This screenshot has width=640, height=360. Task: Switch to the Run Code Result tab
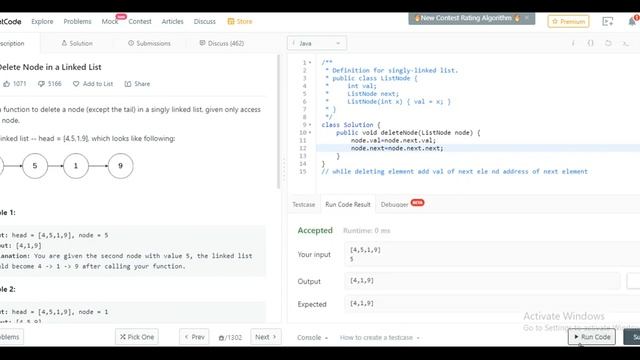pyautogui.click(x=348, y=204)
